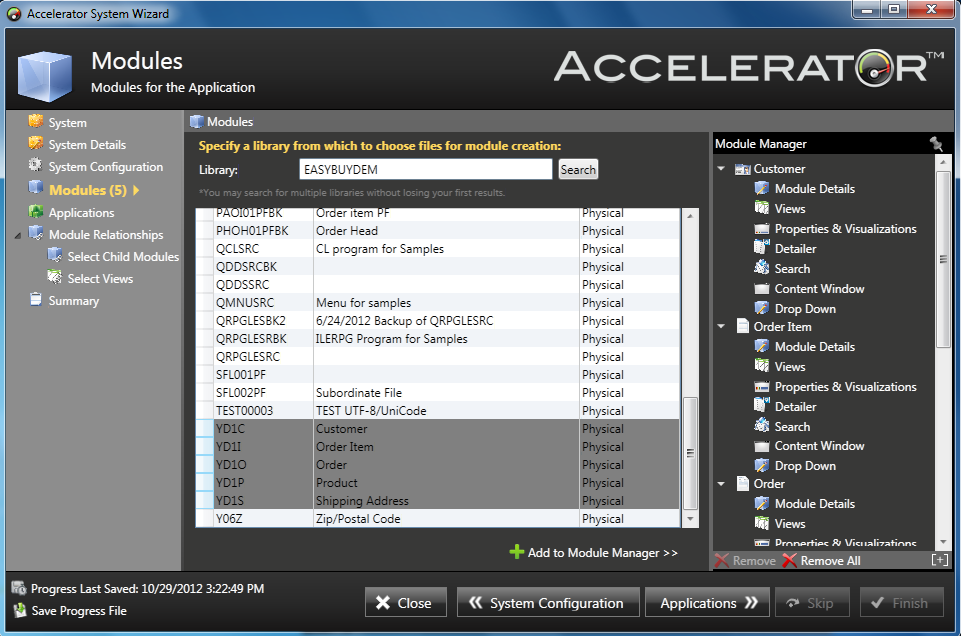This screenshot has width=961, height=636.
Task: Click the Module Details icon under Customer
Action: tap(762, 188)
